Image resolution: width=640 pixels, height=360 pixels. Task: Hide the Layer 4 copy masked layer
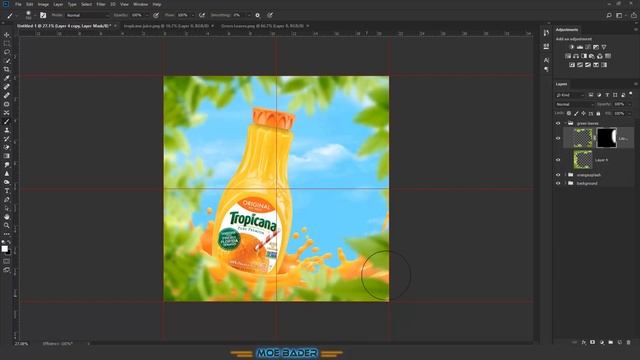click(x=558, y=138)
